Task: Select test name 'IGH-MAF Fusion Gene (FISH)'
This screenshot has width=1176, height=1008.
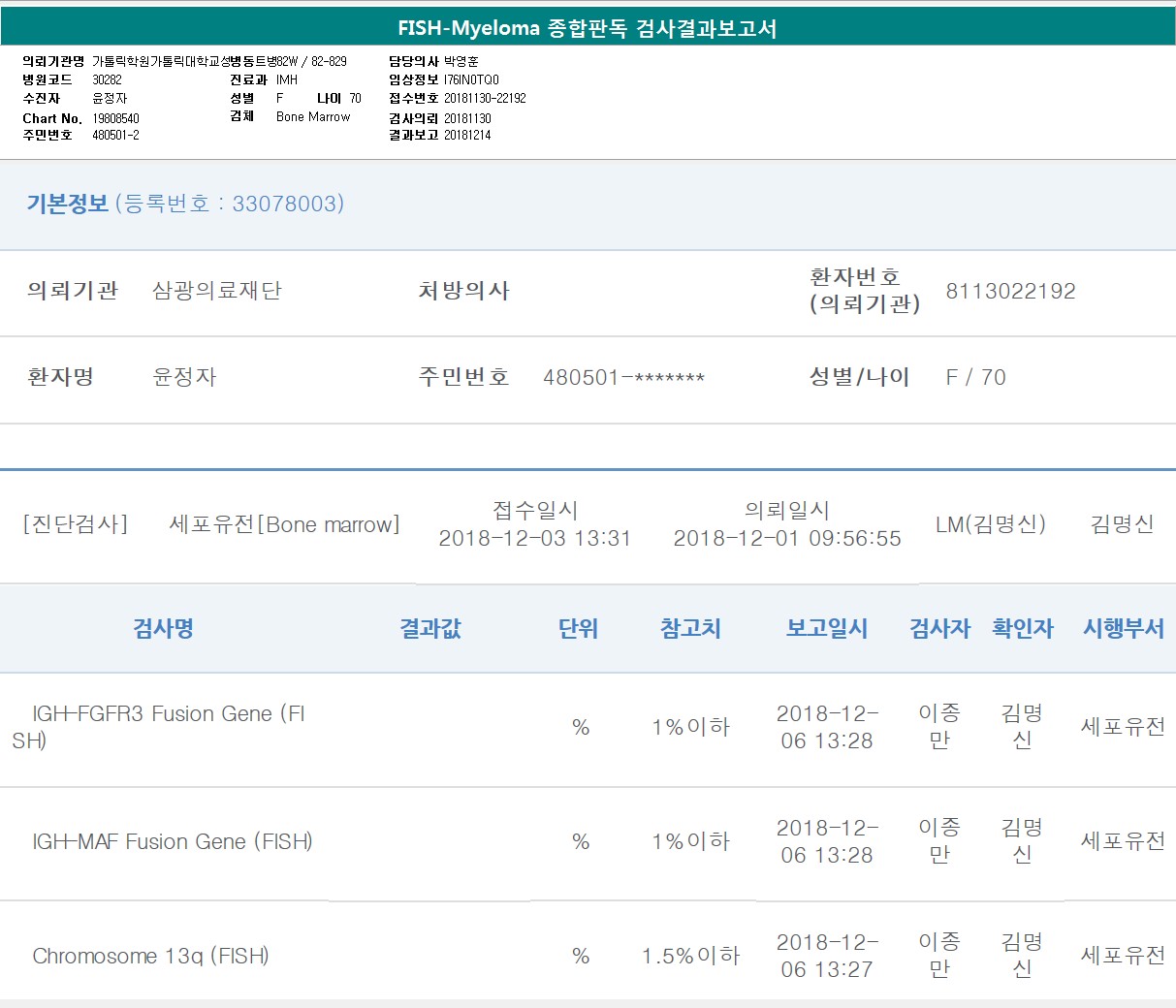Action: click(x=173, y=841)
